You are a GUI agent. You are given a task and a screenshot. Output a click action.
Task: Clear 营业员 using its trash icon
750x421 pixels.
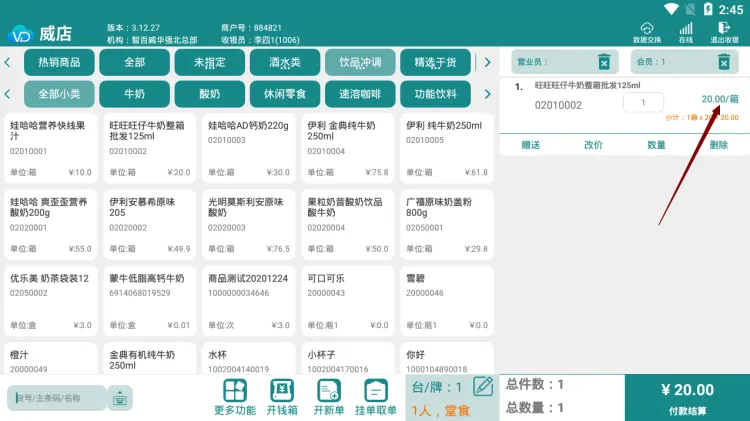603,62
